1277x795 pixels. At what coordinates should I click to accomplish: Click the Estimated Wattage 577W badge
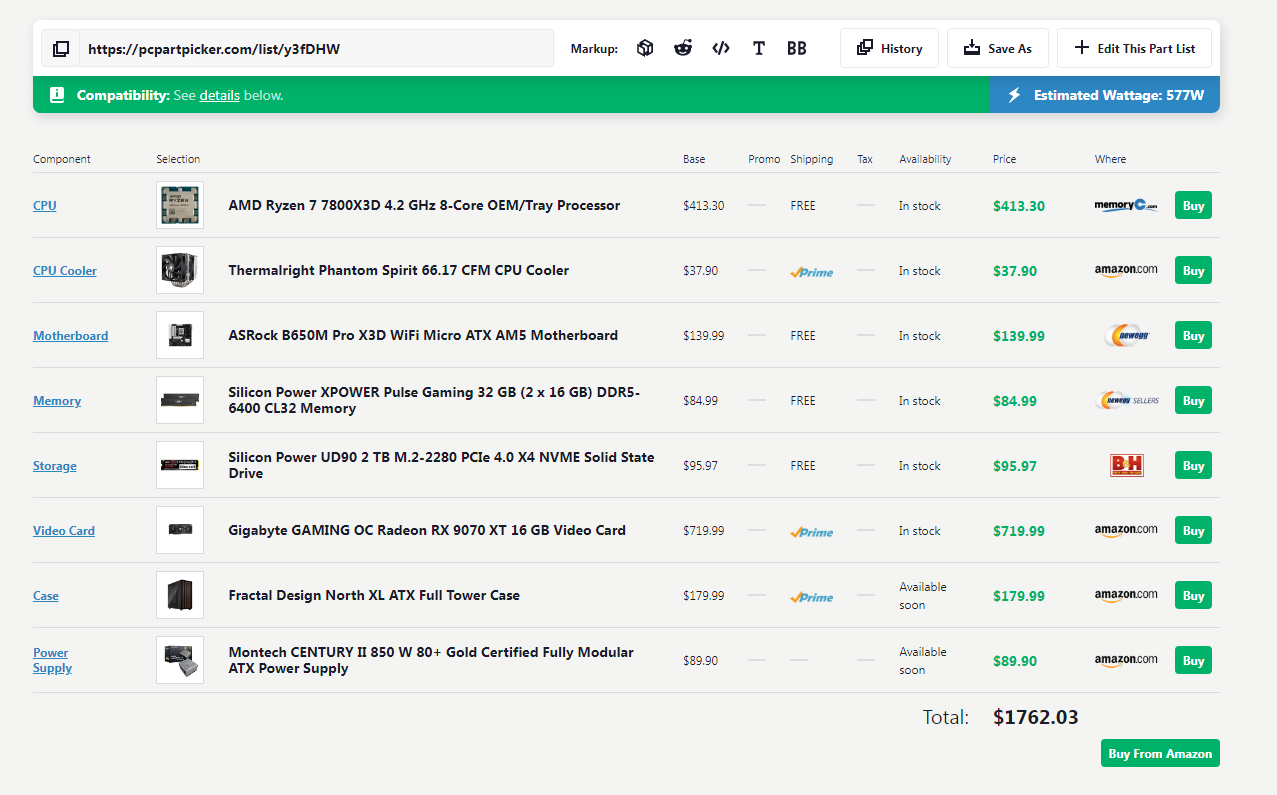tap(1104, 95)
